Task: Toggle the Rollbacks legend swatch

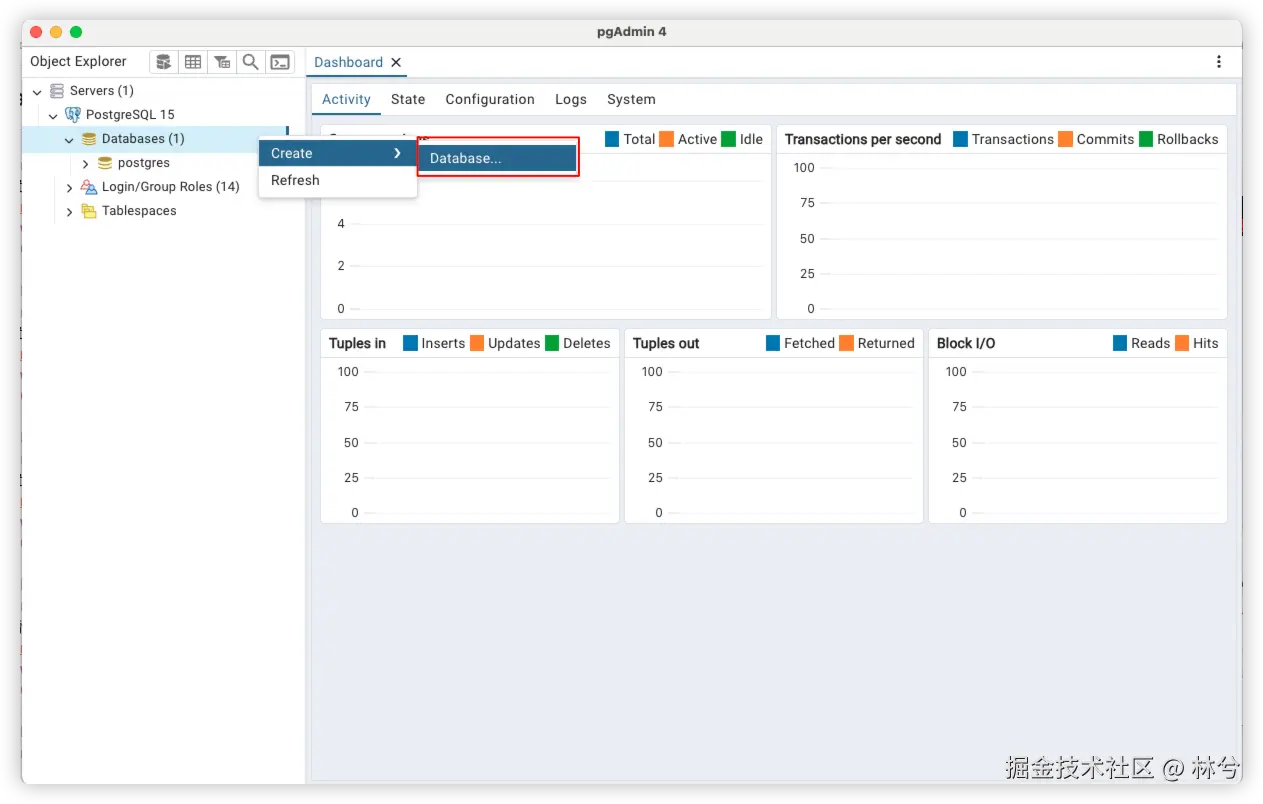Action: [x=1145, y=139]
